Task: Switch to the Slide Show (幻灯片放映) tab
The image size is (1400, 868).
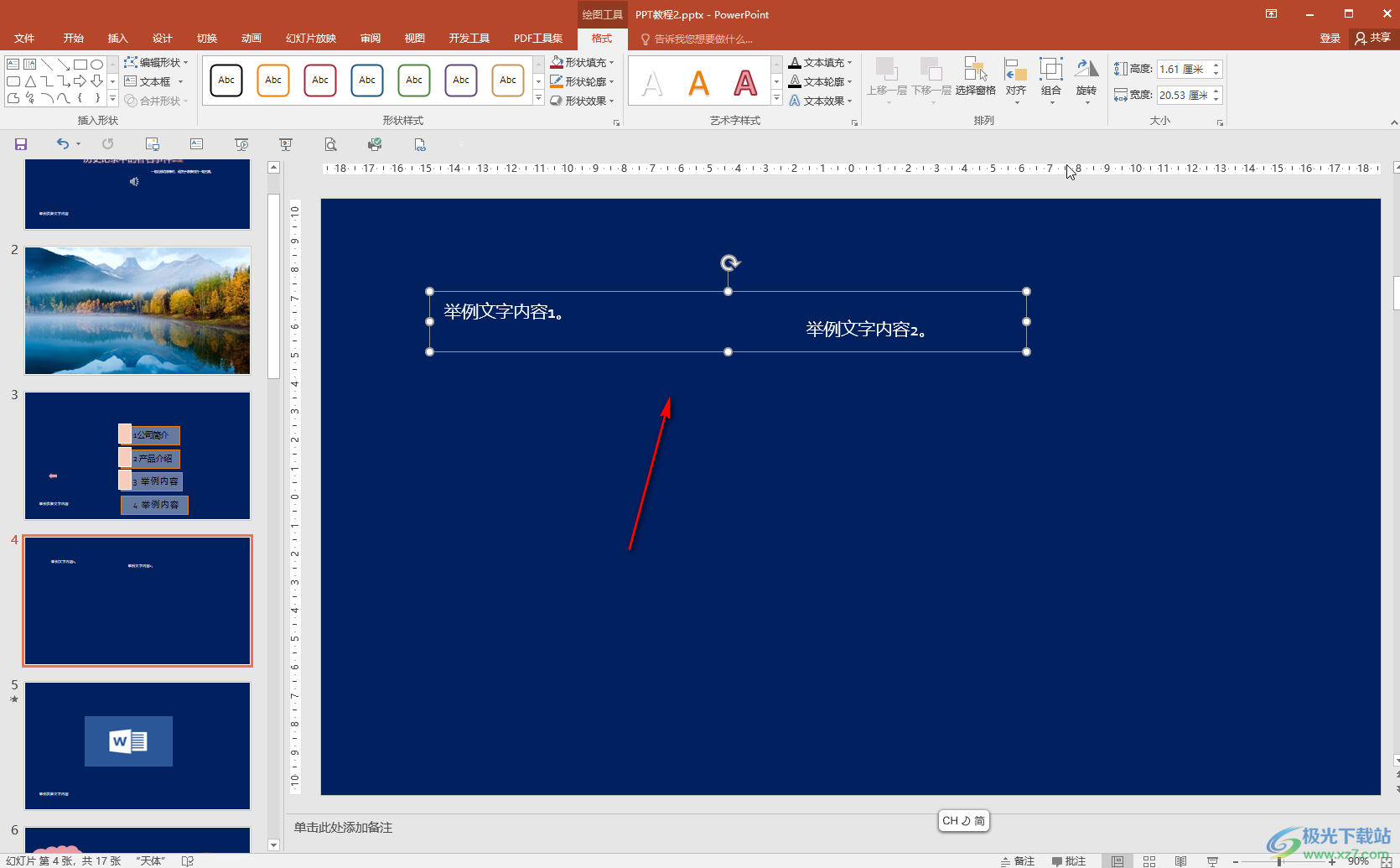Action: coord(311,39)
